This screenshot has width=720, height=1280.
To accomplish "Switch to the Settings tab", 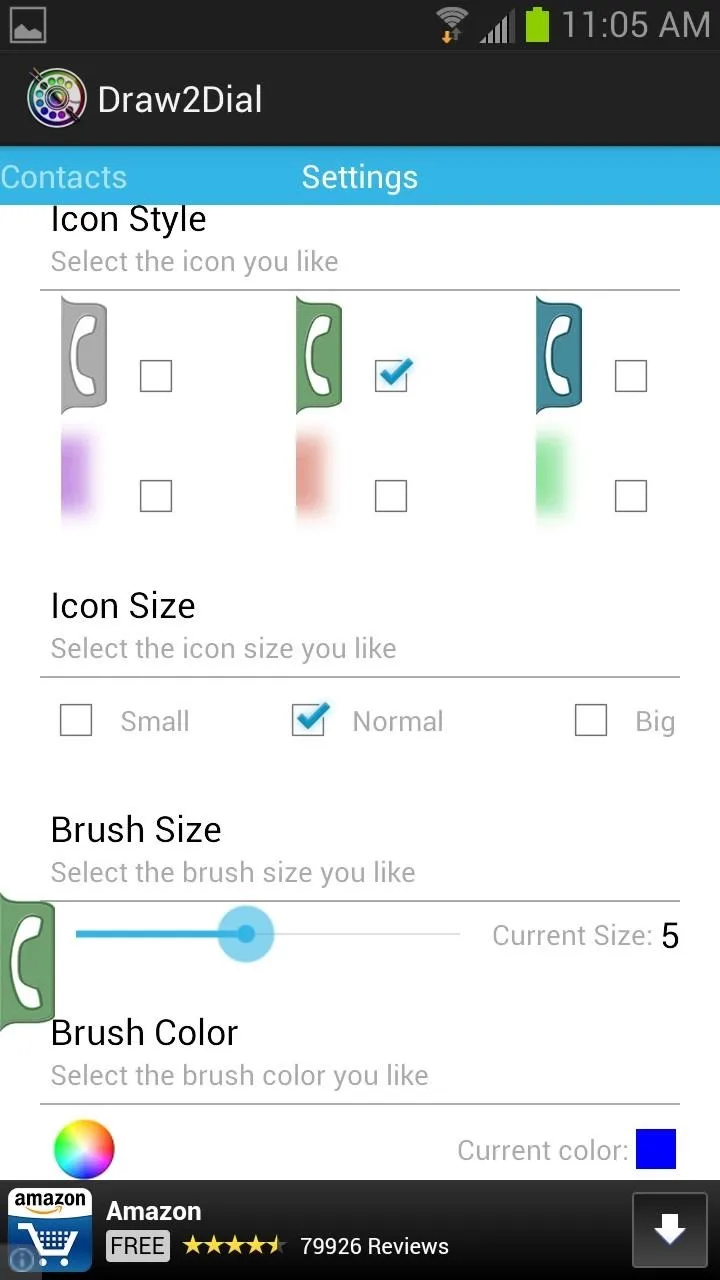I will (x=360, y=177).
